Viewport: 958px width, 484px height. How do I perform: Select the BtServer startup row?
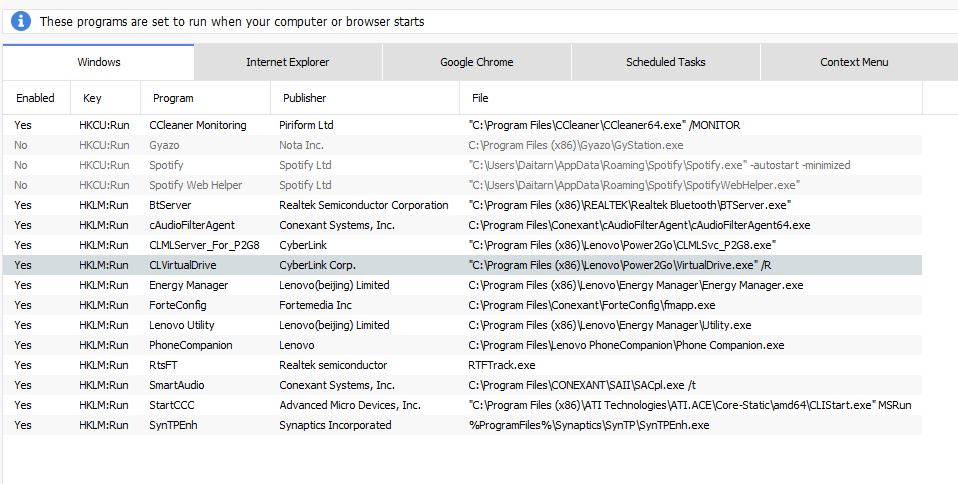[x=463, y=205]
